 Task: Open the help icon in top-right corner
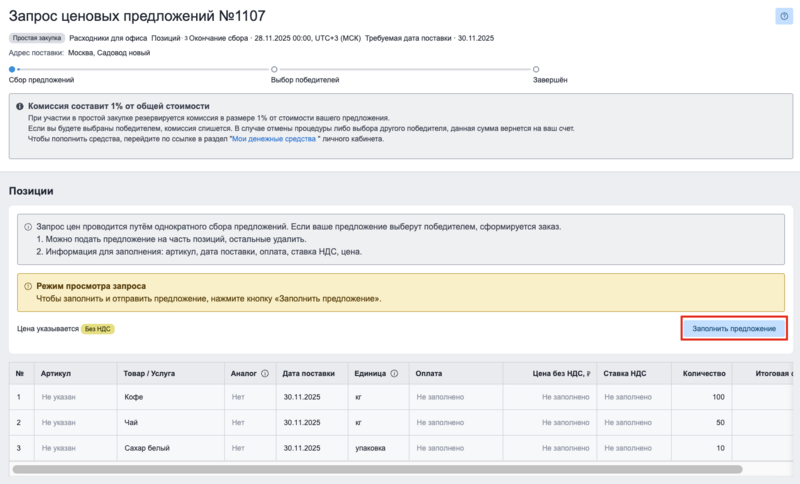click(x=783, y=16)
